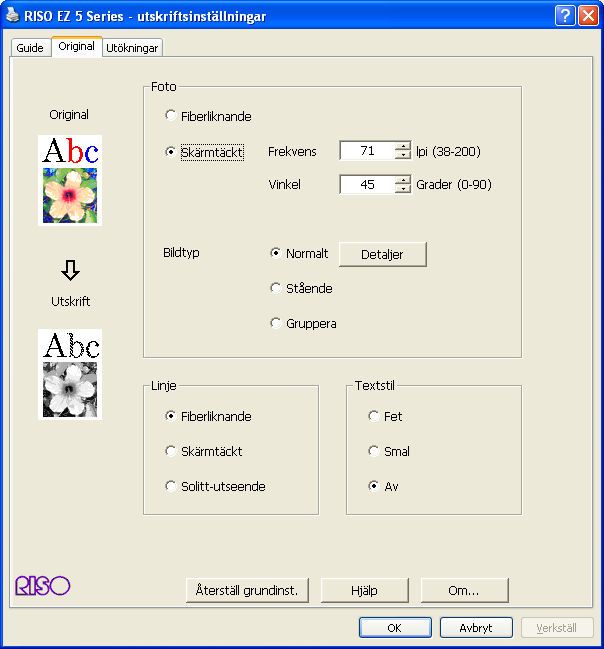Select Skärmtäckt in the Foto group
The width and height of the screenshot is (604, 649).
(x=205, y=152)
